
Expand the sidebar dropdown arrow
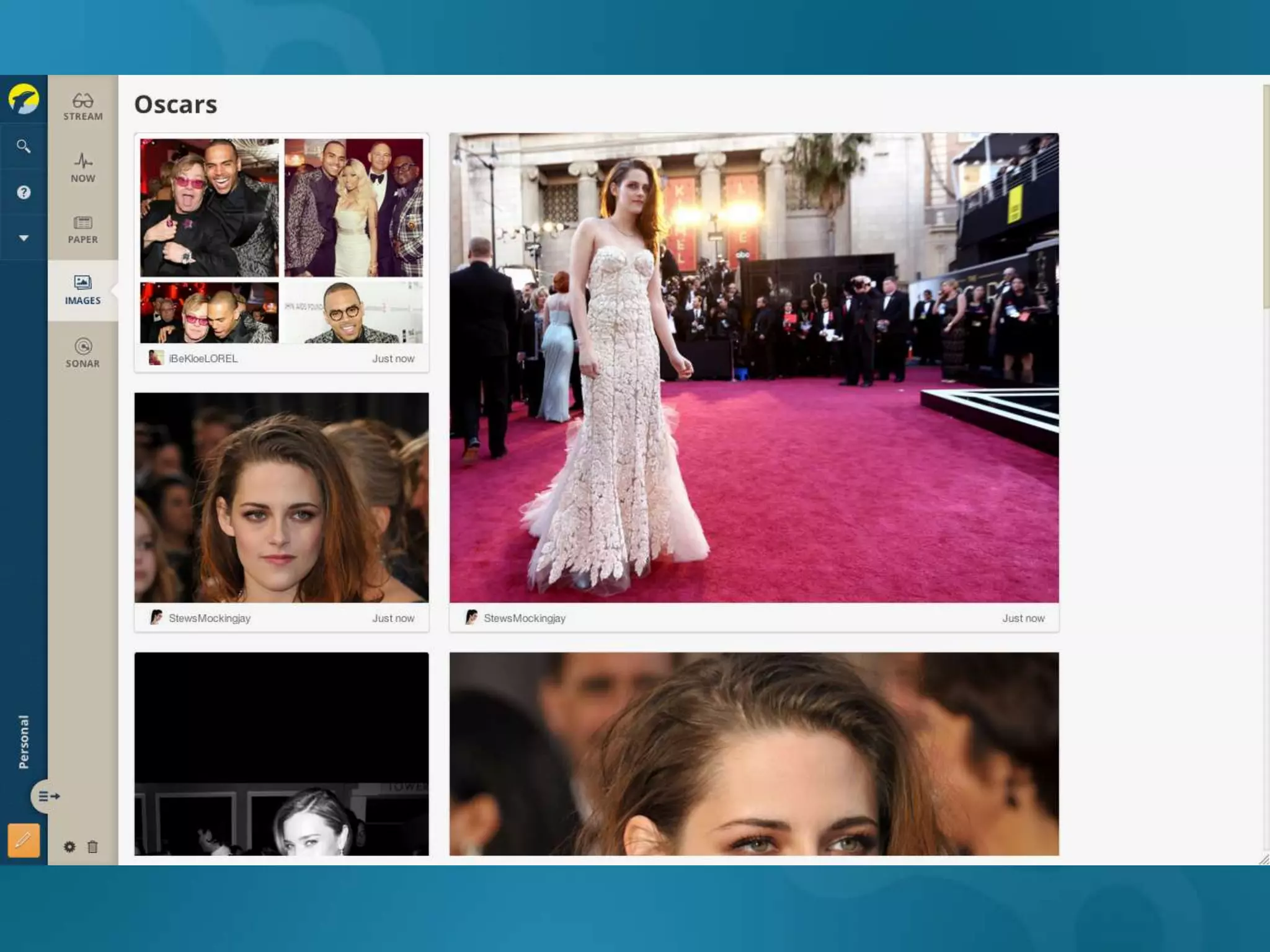tap(24, 238)
